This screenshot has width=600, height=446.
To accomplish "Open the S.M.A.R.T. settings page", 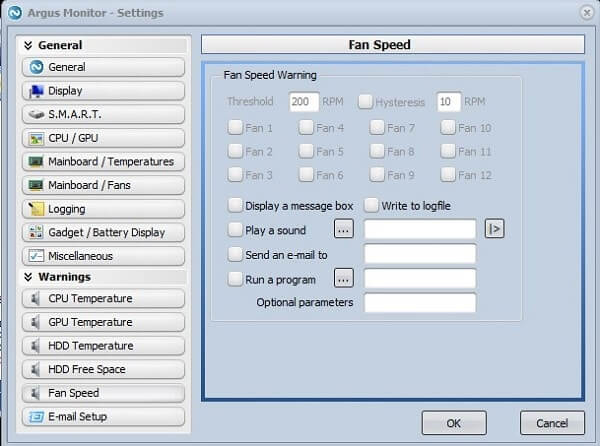I will point(103,114).
